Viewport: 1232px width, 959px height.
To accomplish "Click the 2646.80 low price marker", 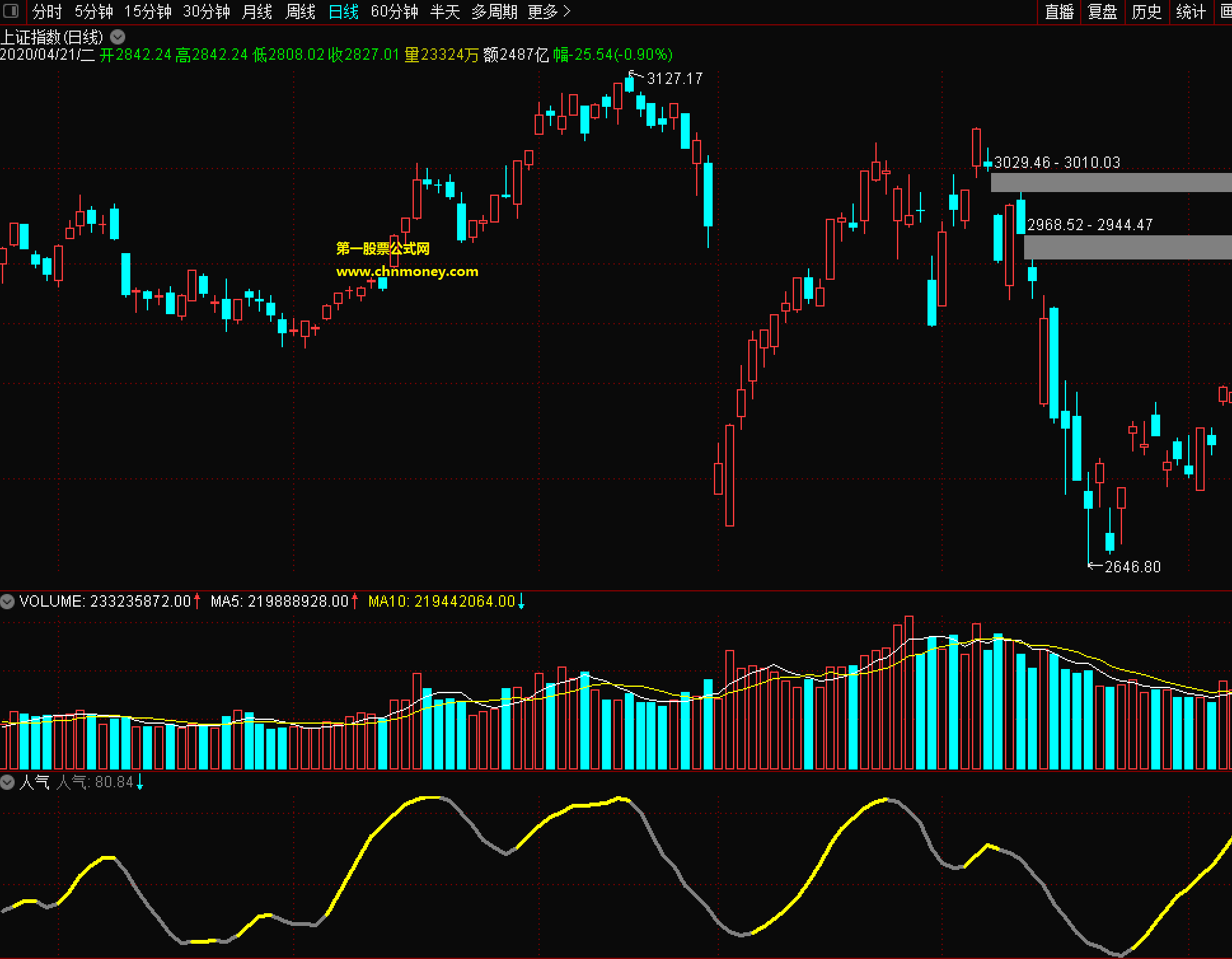I will click(x=1132, y=567).
